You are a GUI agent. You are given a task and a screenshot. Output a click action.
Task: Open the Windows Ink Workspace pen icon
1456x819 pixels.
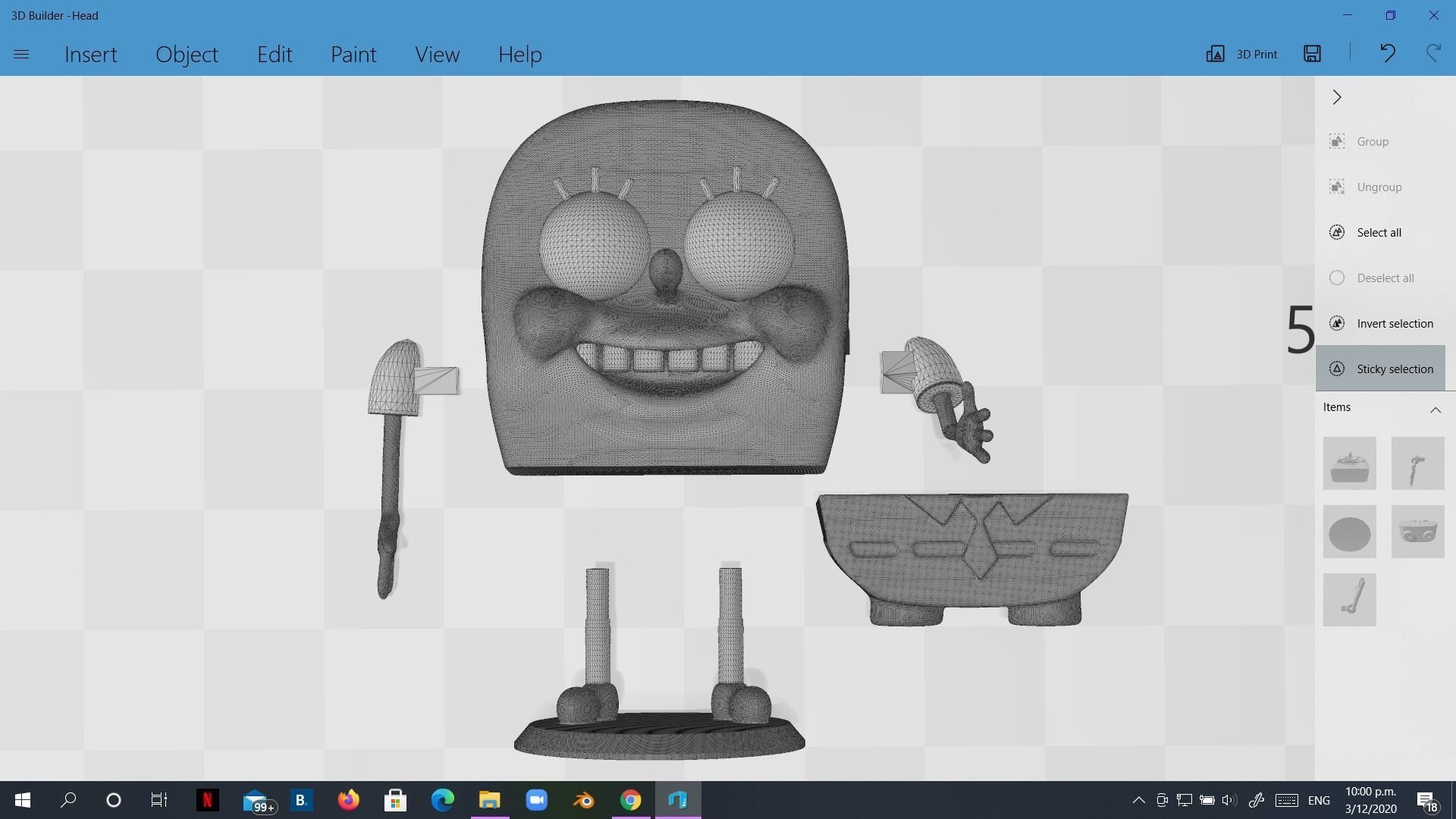(x=1256, y=800)
